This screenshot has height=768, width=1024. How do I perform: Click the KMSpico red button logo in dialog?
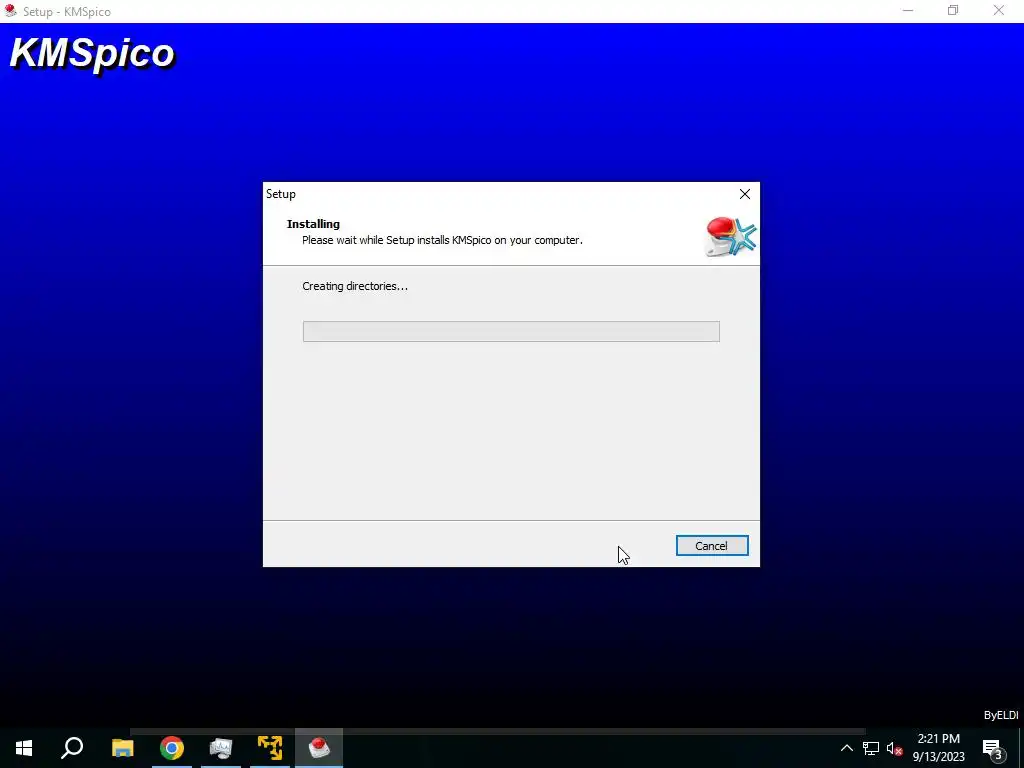point(731,236)
